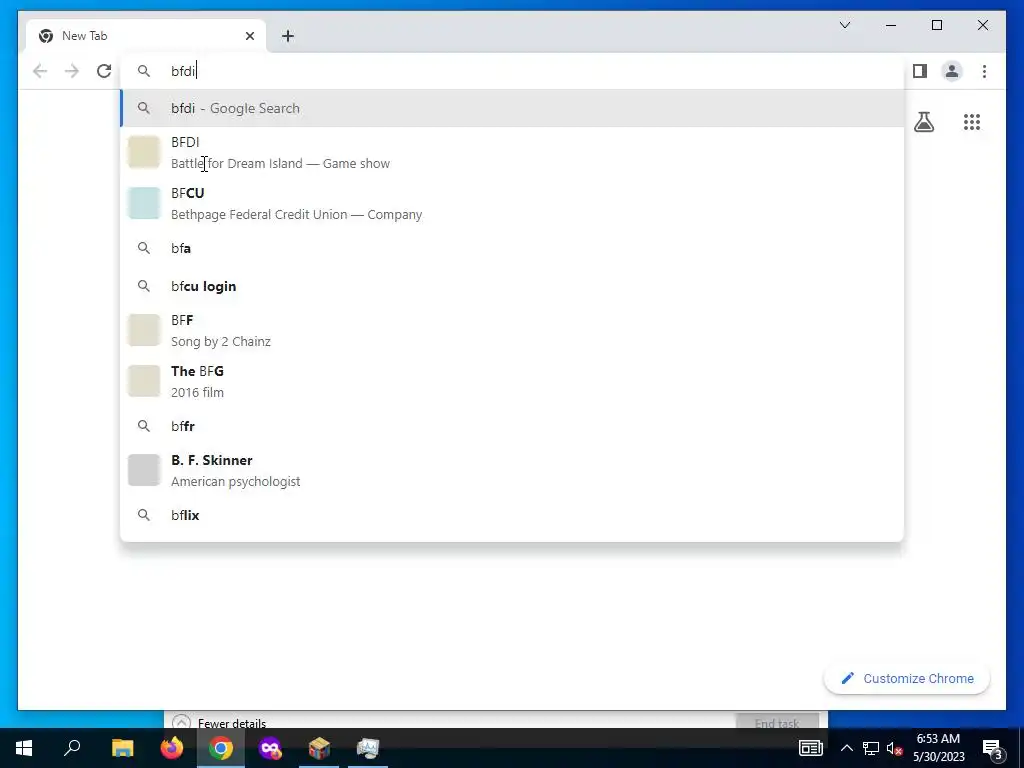Viewport: 1024px width, 768px height.
Task: Click End task in Task Manager
Action: [777, 721]
